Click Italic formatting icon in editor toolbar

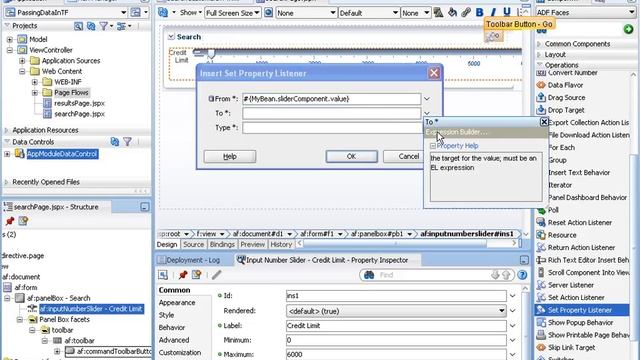pyautogui.click(x=493, y=13)
